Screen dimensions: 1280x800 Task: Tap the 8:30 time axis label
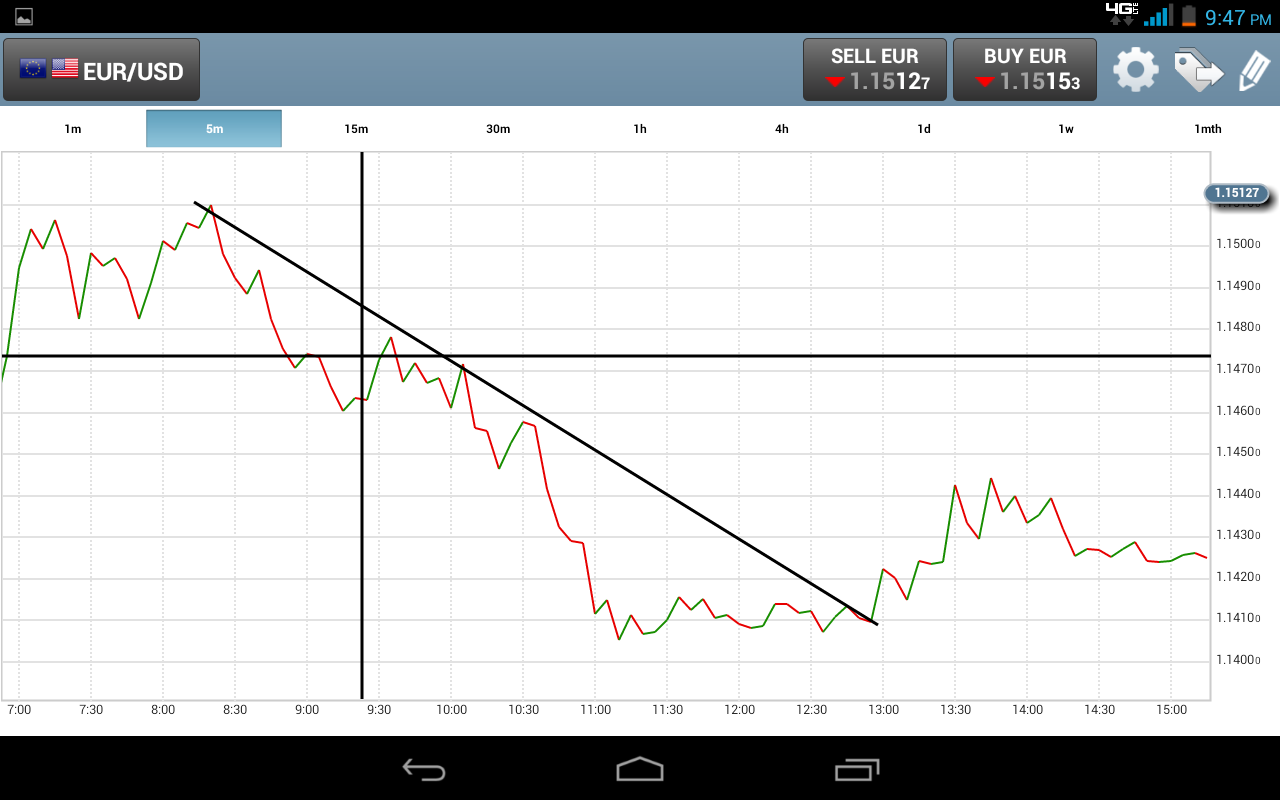235,710
